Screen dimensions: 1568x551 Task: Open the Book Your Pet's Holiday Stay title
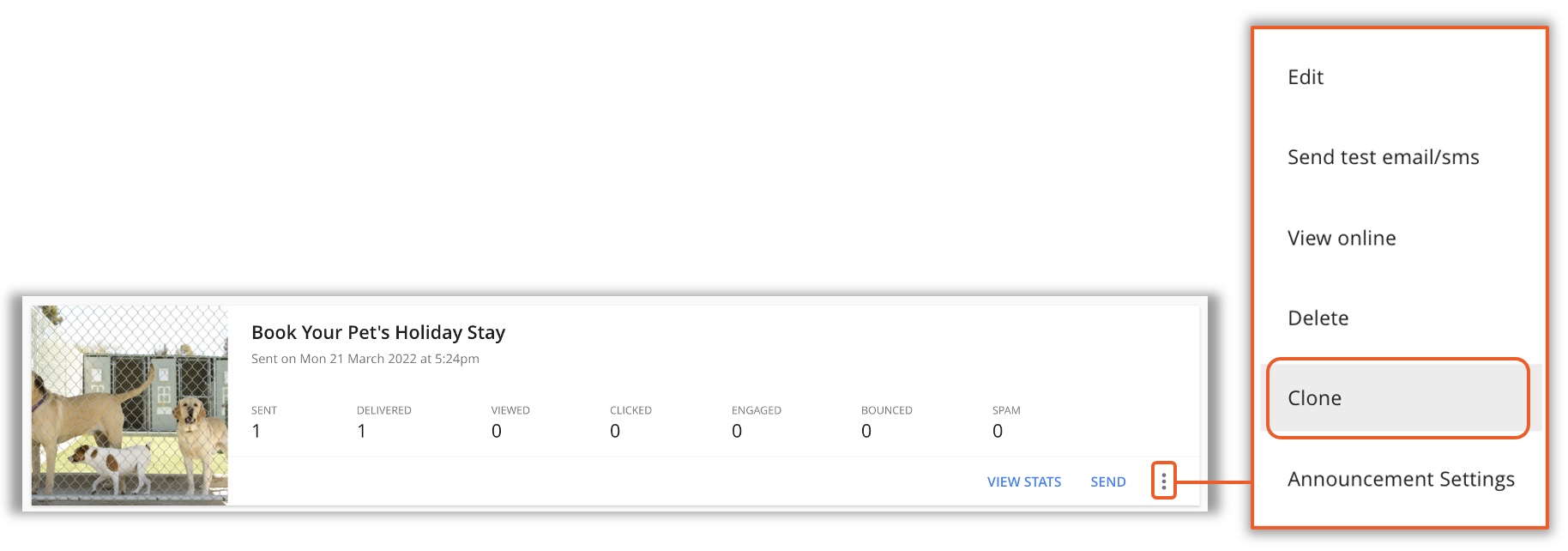378,332
